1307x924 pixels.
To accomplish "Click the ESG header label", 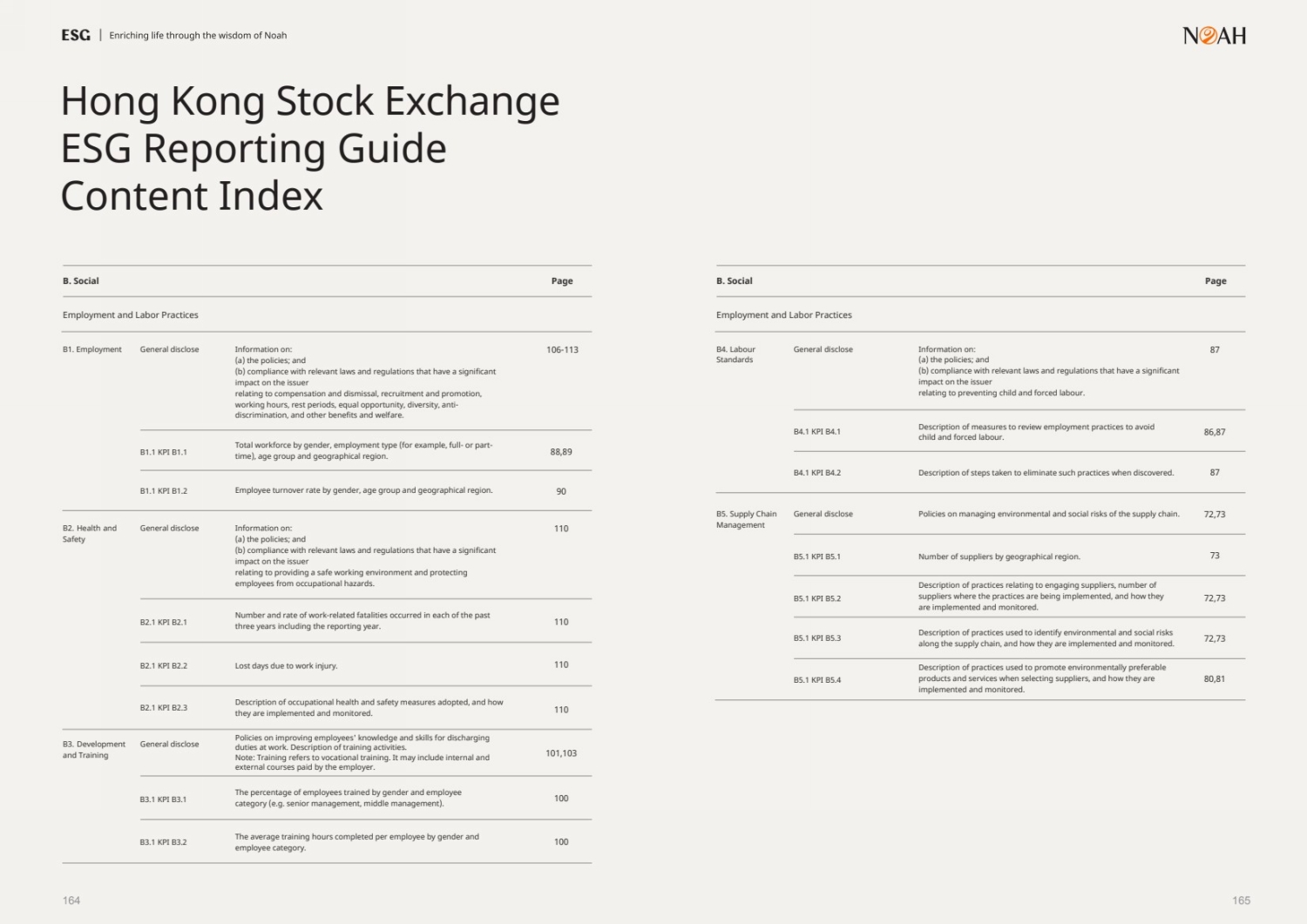I will (x=76, y=36).
